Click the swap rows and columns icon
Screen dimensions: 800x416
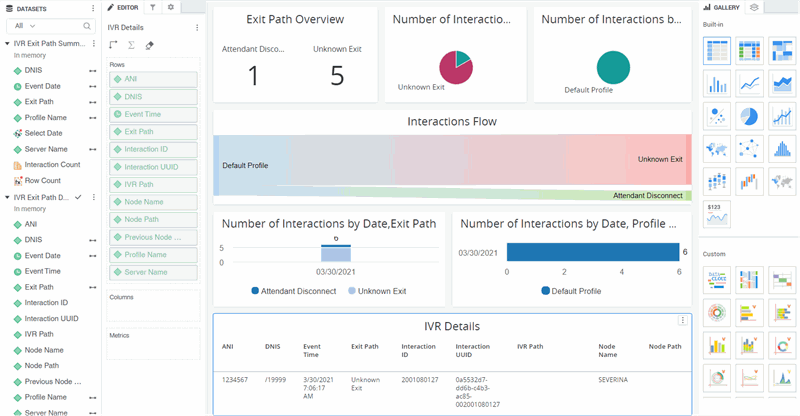click(x=113, y=45)
